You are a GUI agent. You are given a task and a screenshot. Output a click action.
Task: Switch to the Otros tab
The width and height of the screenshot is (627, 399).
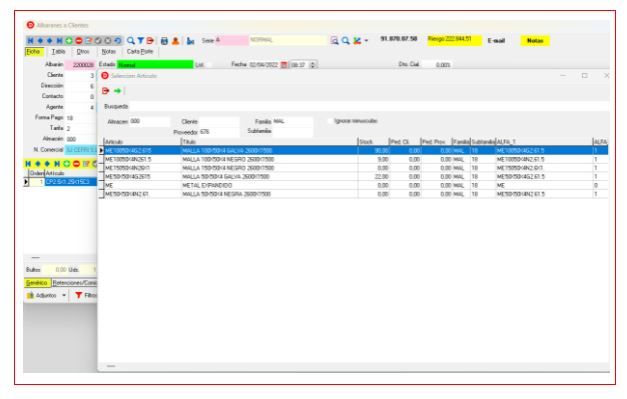tap(83, 52)
